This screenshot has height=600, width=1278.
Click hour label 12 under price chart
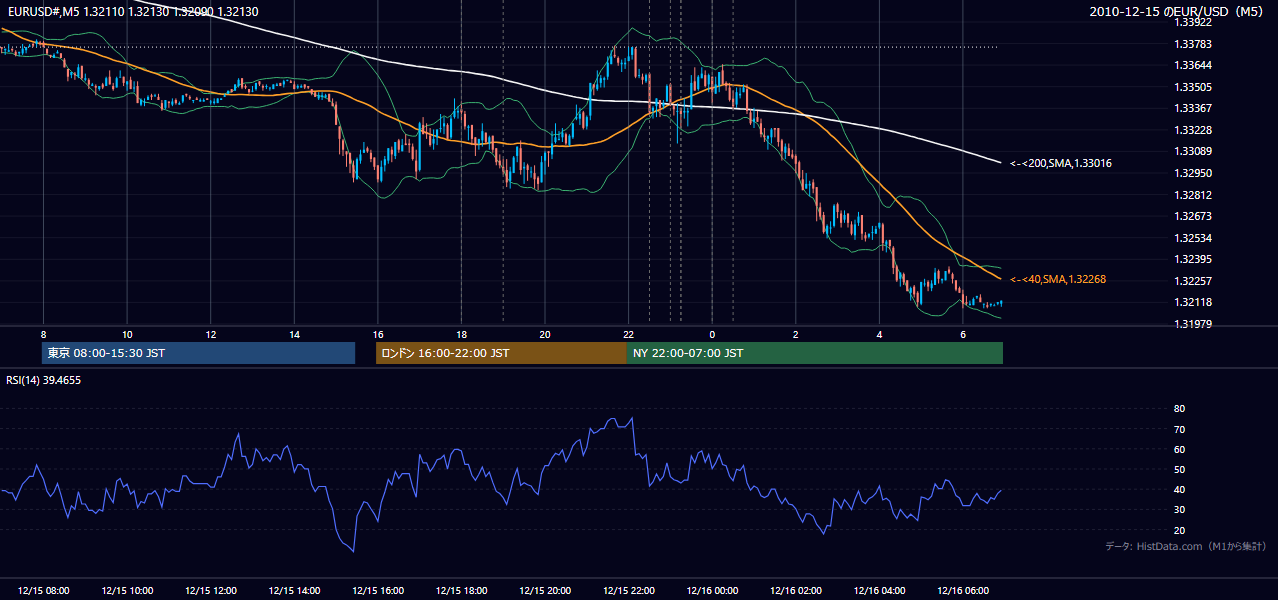point(210,334)
